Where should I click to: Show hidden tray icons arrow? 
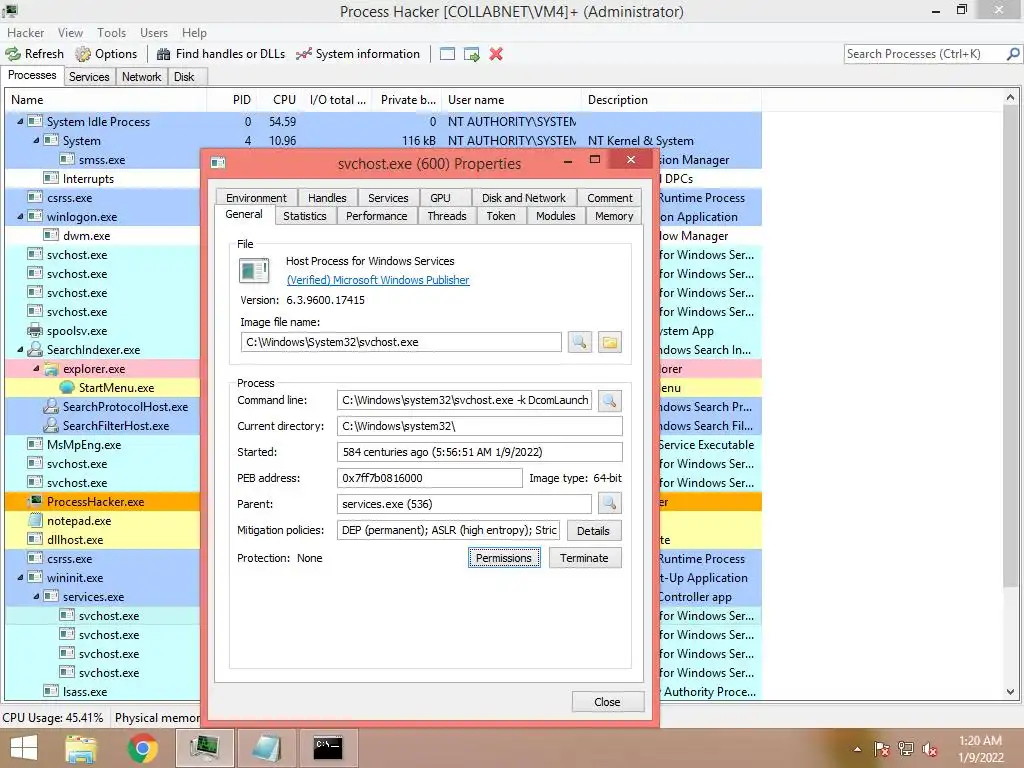(857, 749)
